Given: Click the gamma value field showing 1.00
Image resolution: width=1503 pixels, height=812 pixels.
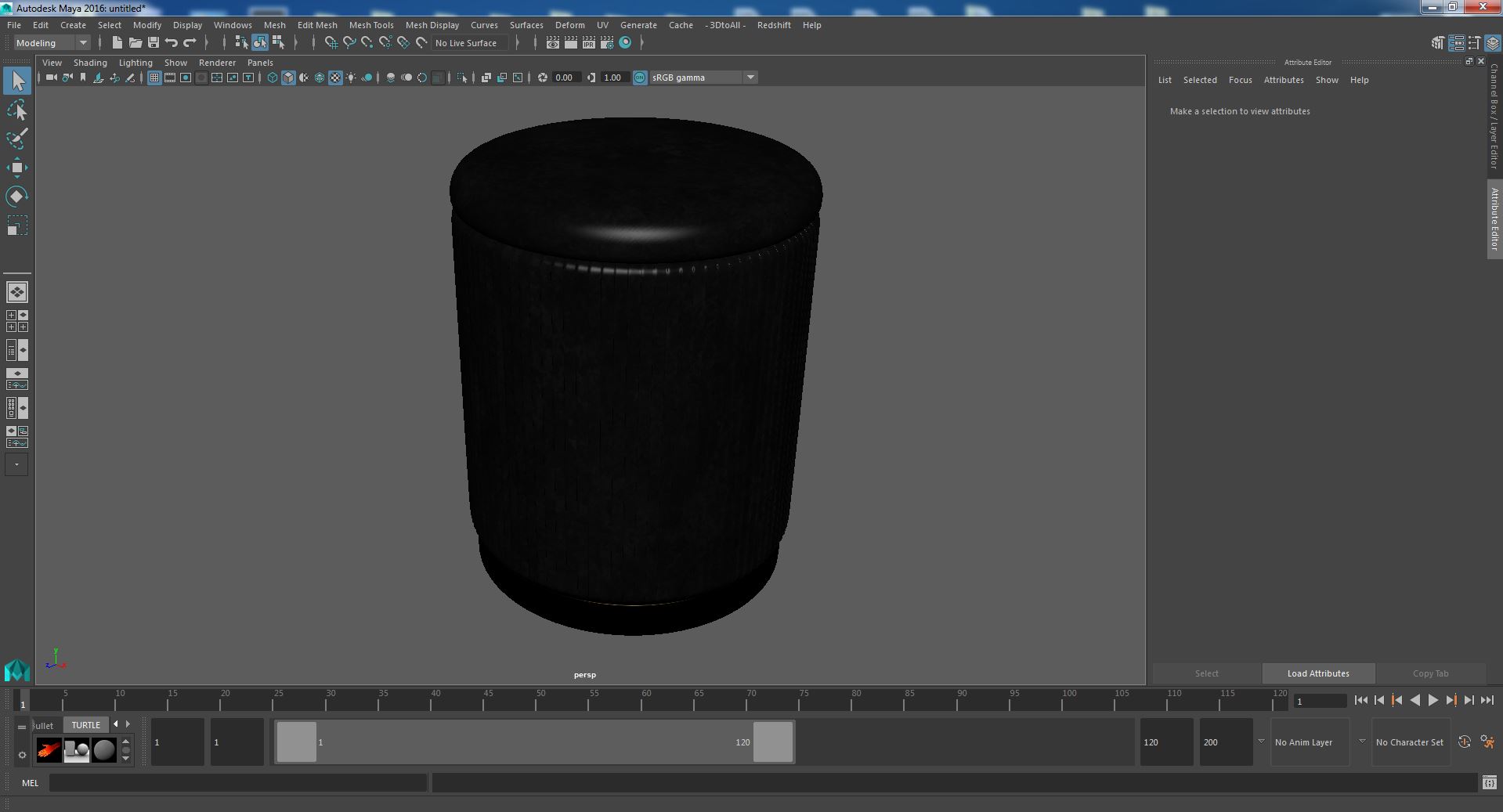Looking at the screenshot, I should pos(615,78).
